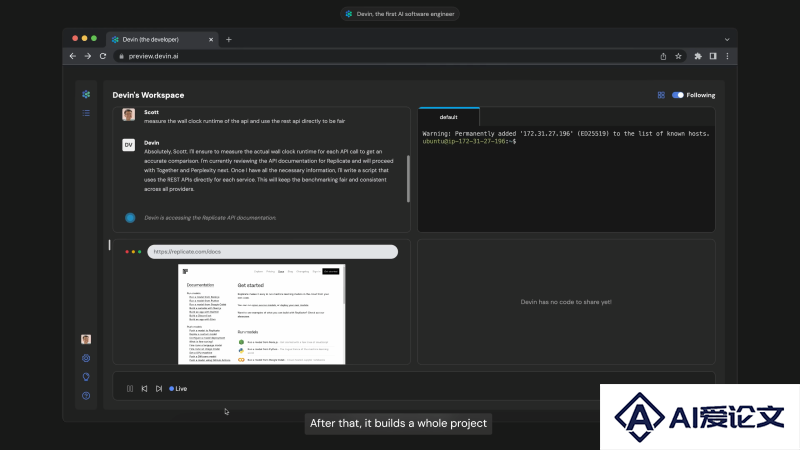Viewport: 800px width, 450px height.
Task: Click the address bar showing preview.devin.ai
Action: [385, 56]
